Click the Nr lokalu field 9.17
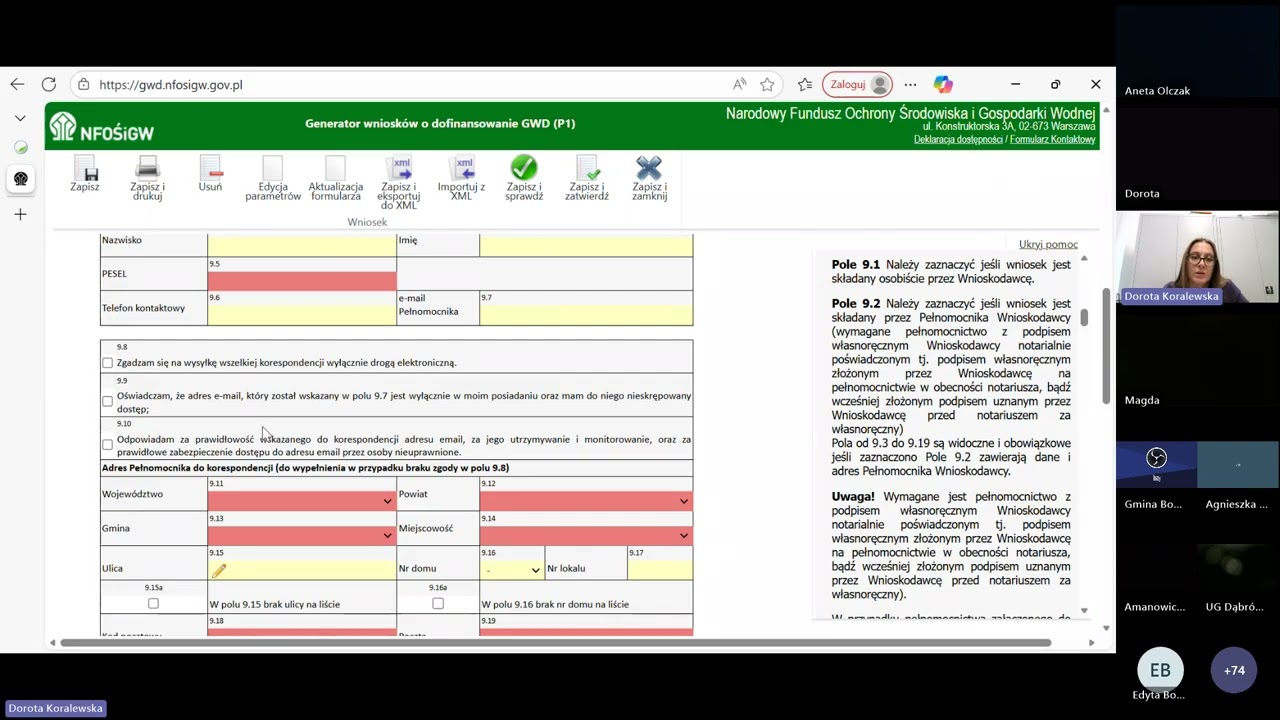The height and width of the screenshot is (720, 1280). tap(660, 569)
